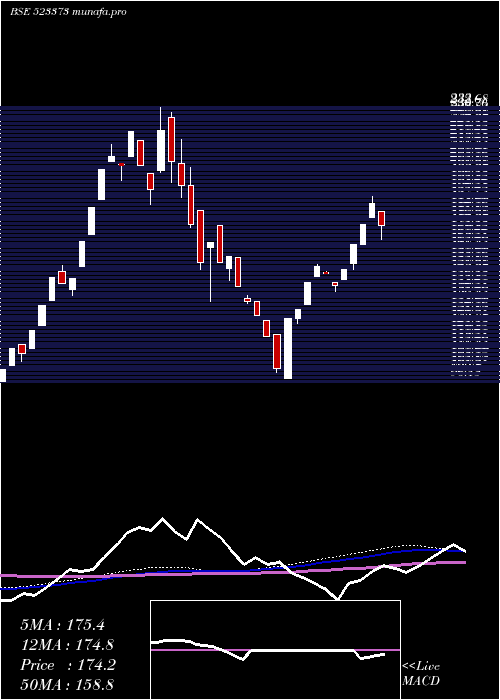Select the '5MA : 175.4' value text
500x700 pixels.
[62, 625]
